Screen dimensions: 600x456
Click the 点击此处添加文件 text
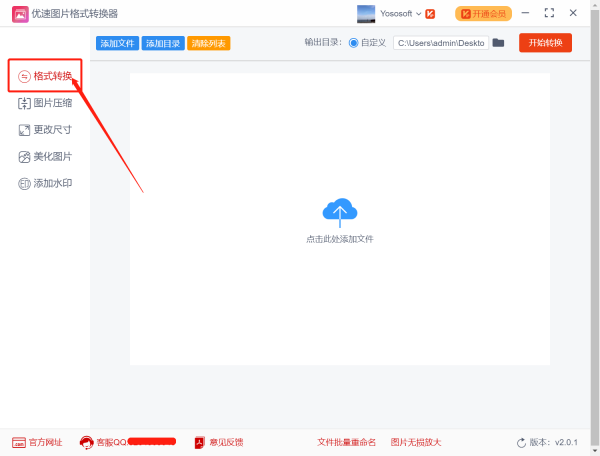[x=340, y=239]
